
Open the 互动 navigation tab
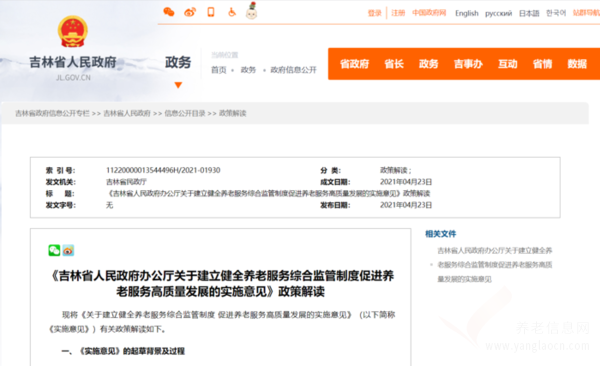507,64
